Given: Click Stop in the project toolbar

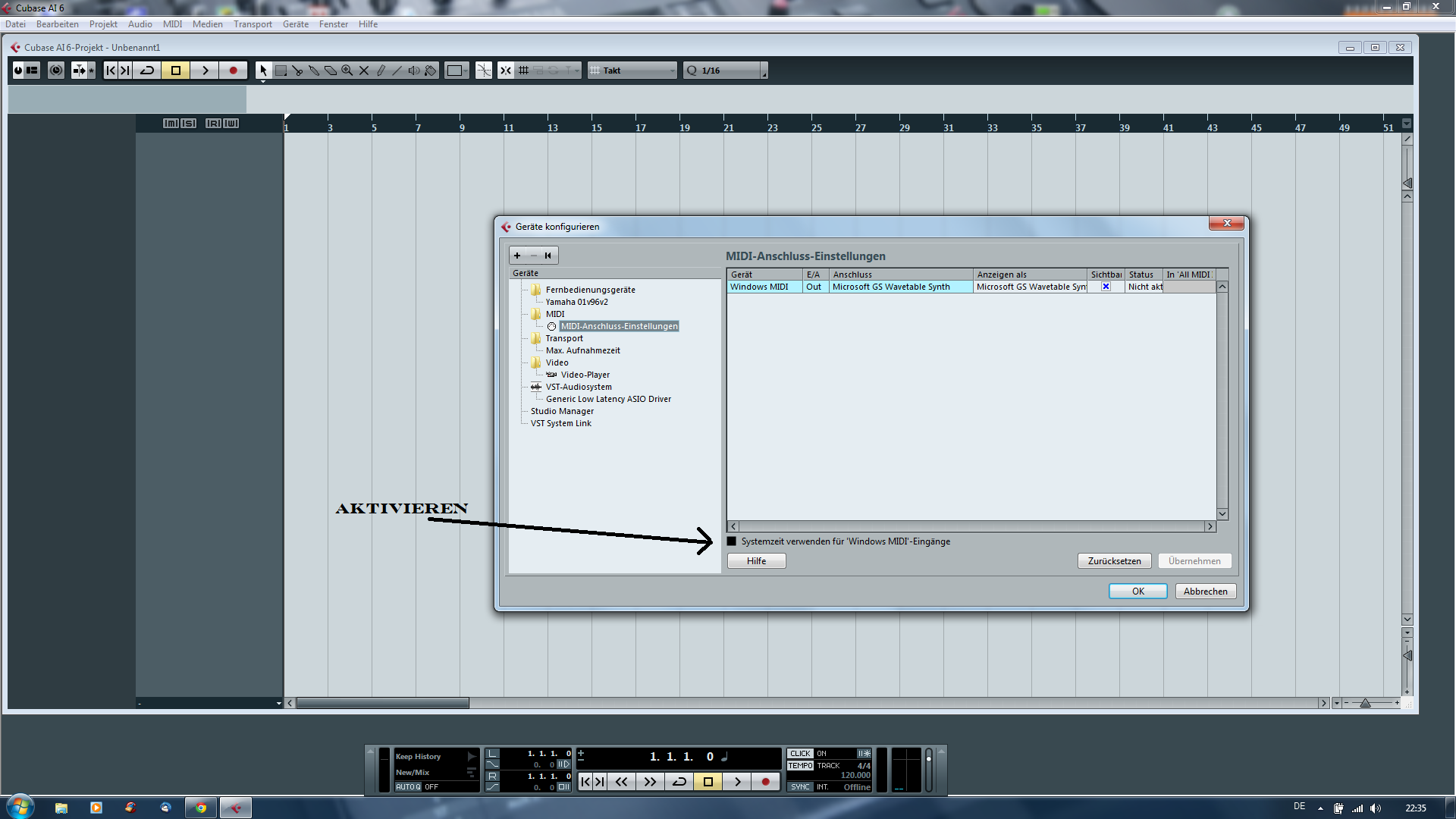Looking at the screenshot, I should 176,71.
